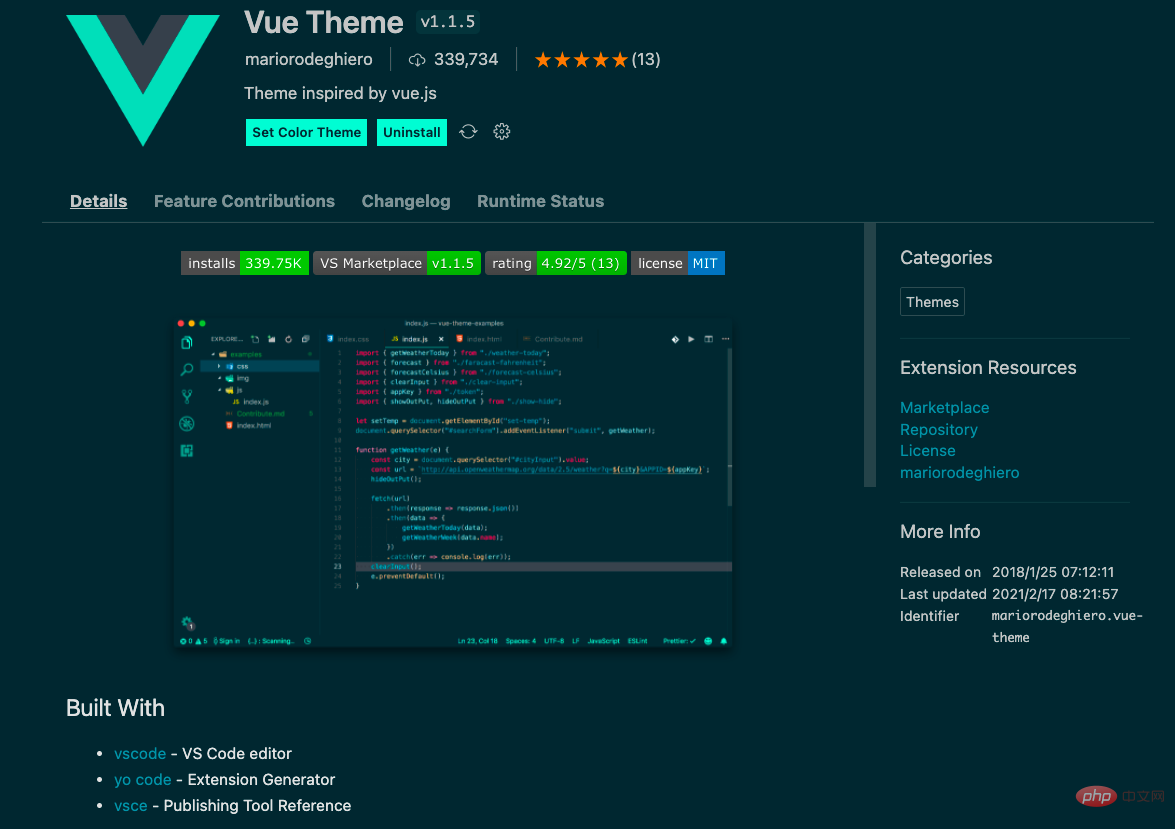Click the php中文网 watermark icon

click(x=1097, y=796)
